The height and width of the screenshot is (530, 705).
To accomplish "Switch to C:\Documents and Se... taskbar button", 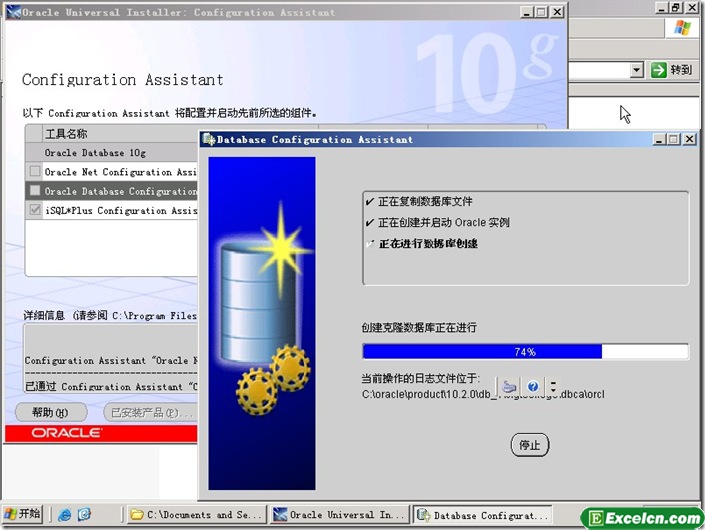I will coord(196,515).
